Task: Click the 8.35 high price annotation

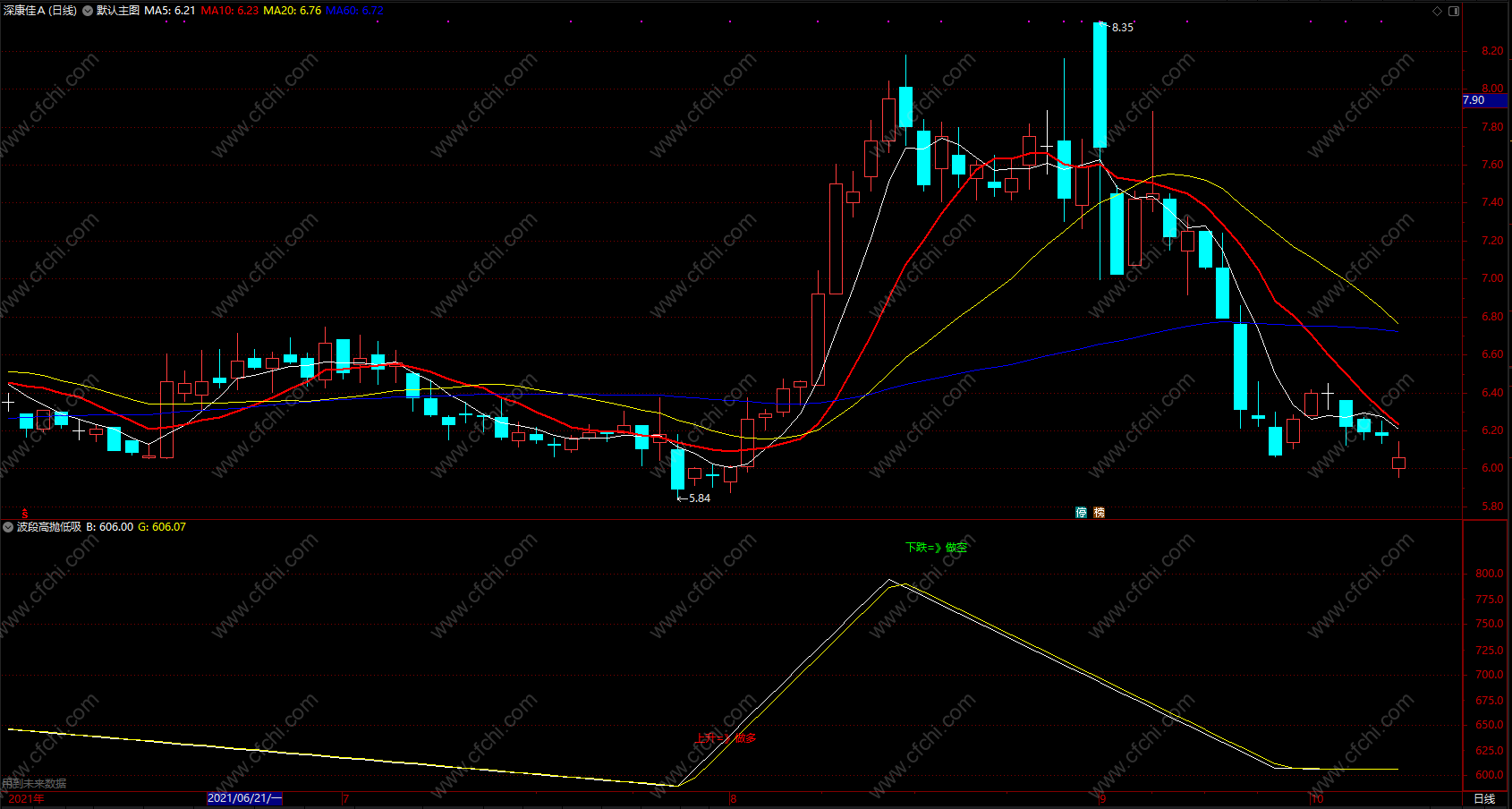Action: tap(1122, 28)
